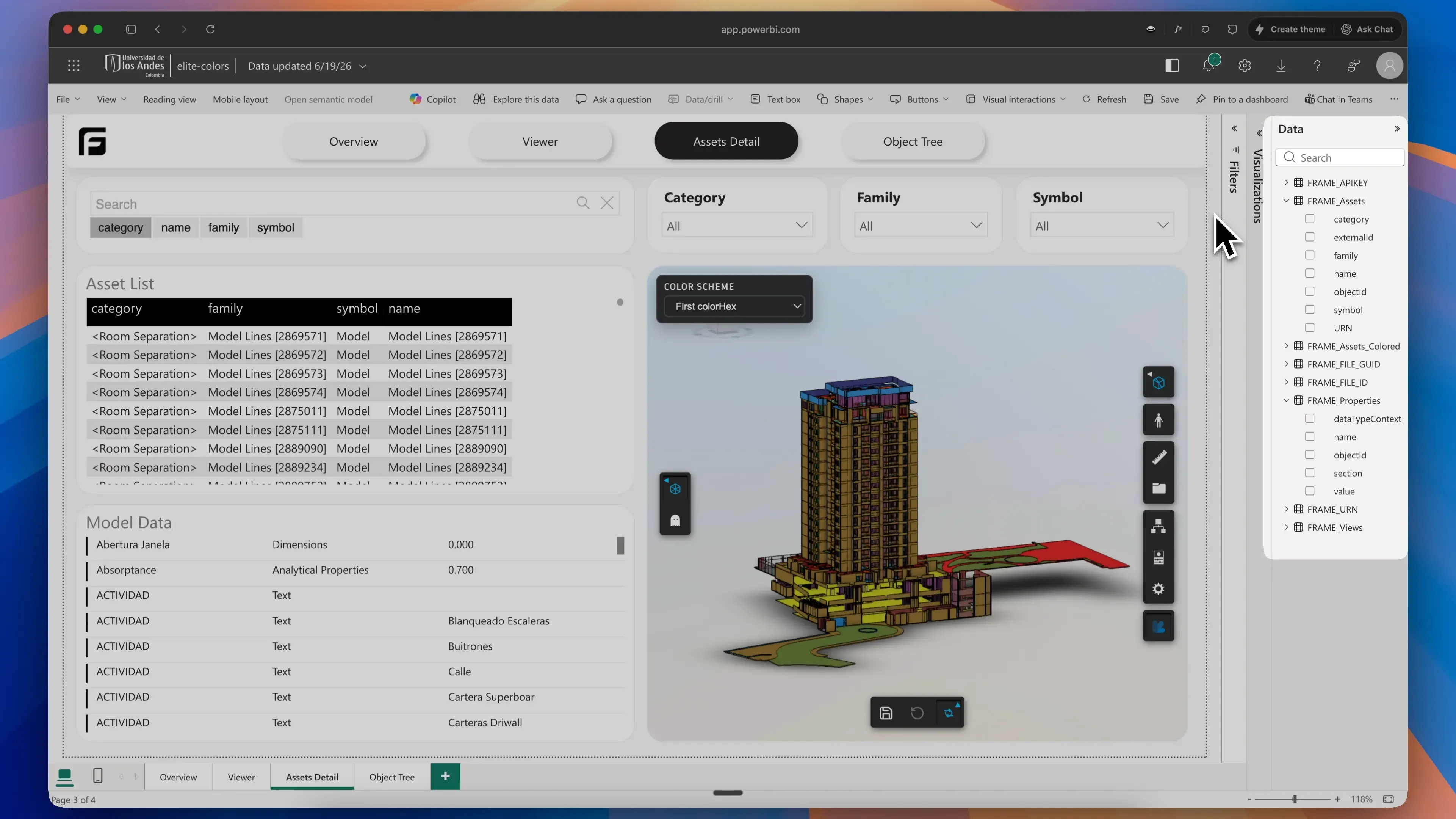Switch to the mobile layout phone icon
Viewport: 1456px width, 819px height.
pyautogui.click(x=97, y=776)
